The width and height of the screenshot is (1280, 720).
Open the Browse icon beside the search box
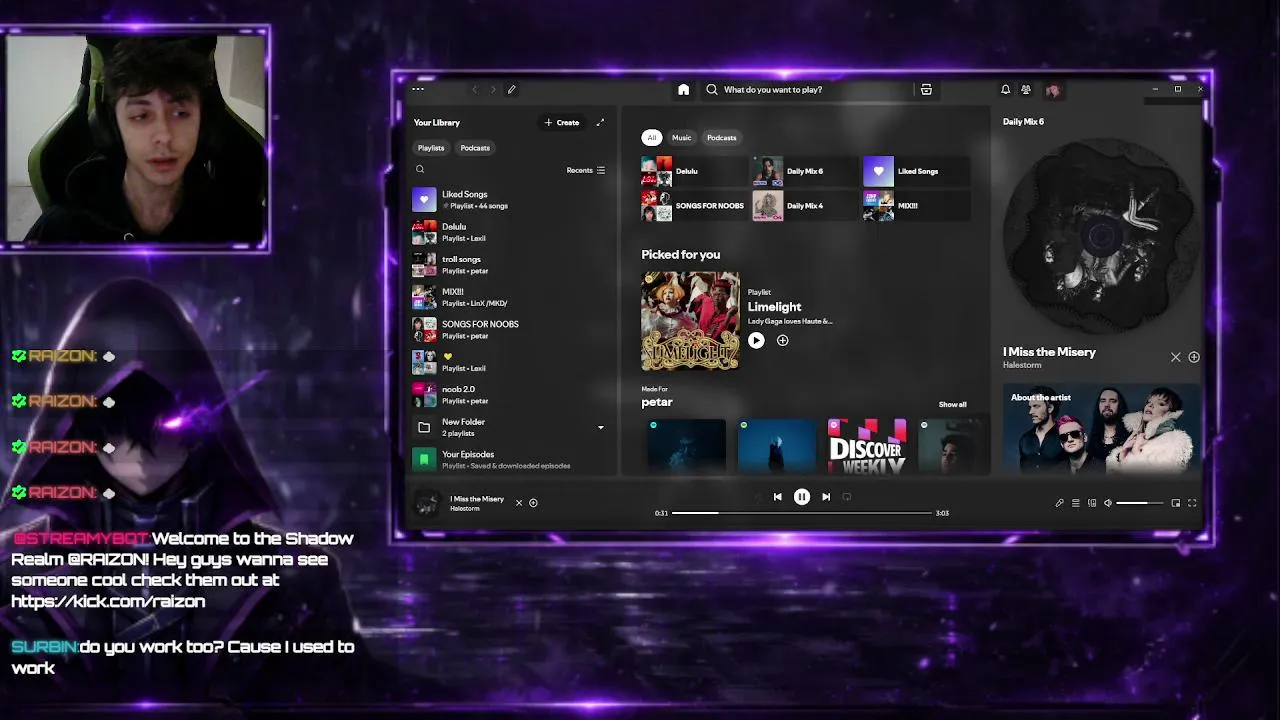click(926, 89)
